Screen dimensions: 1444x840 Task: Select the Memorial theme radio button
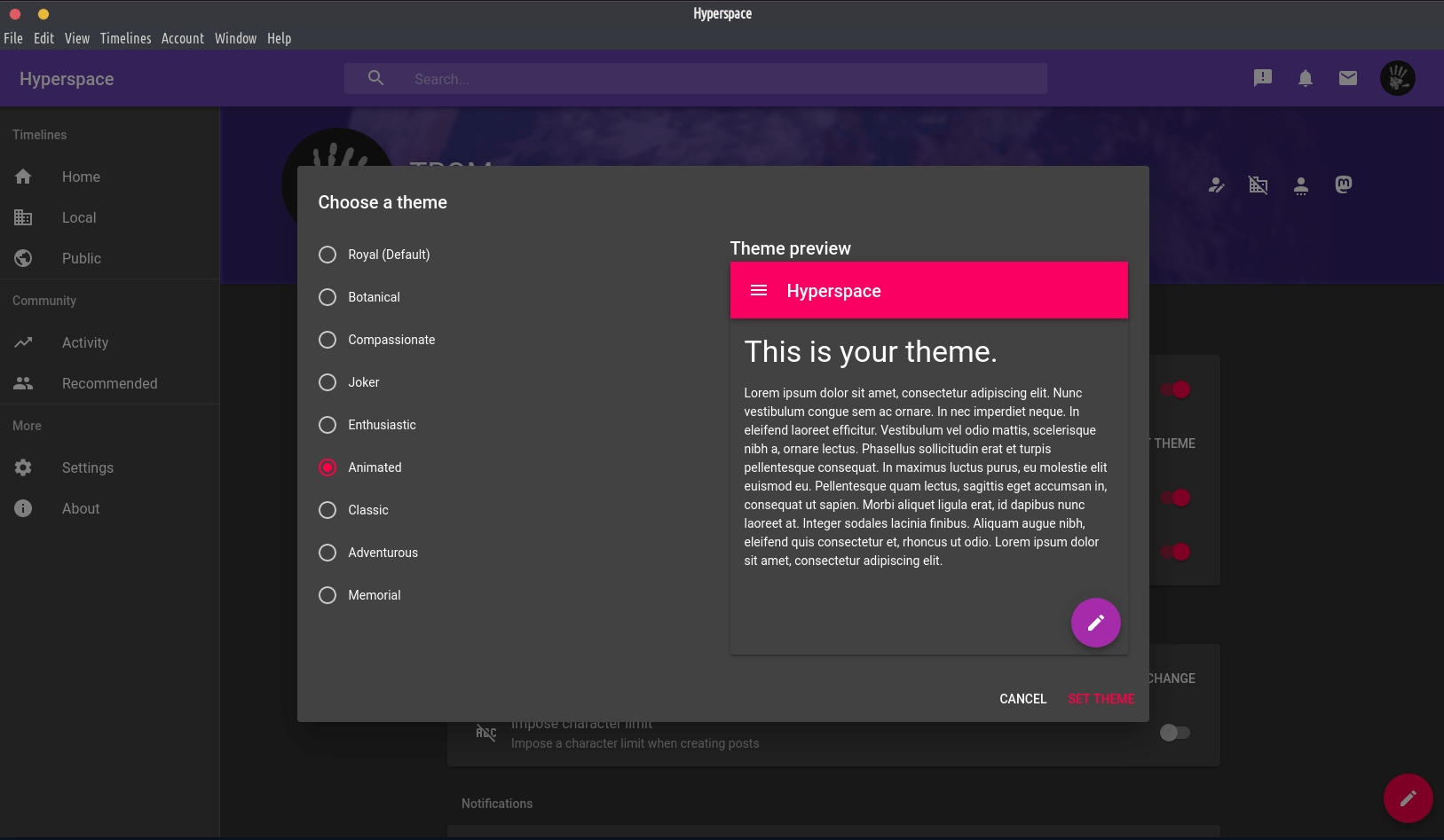coord(327,595)
